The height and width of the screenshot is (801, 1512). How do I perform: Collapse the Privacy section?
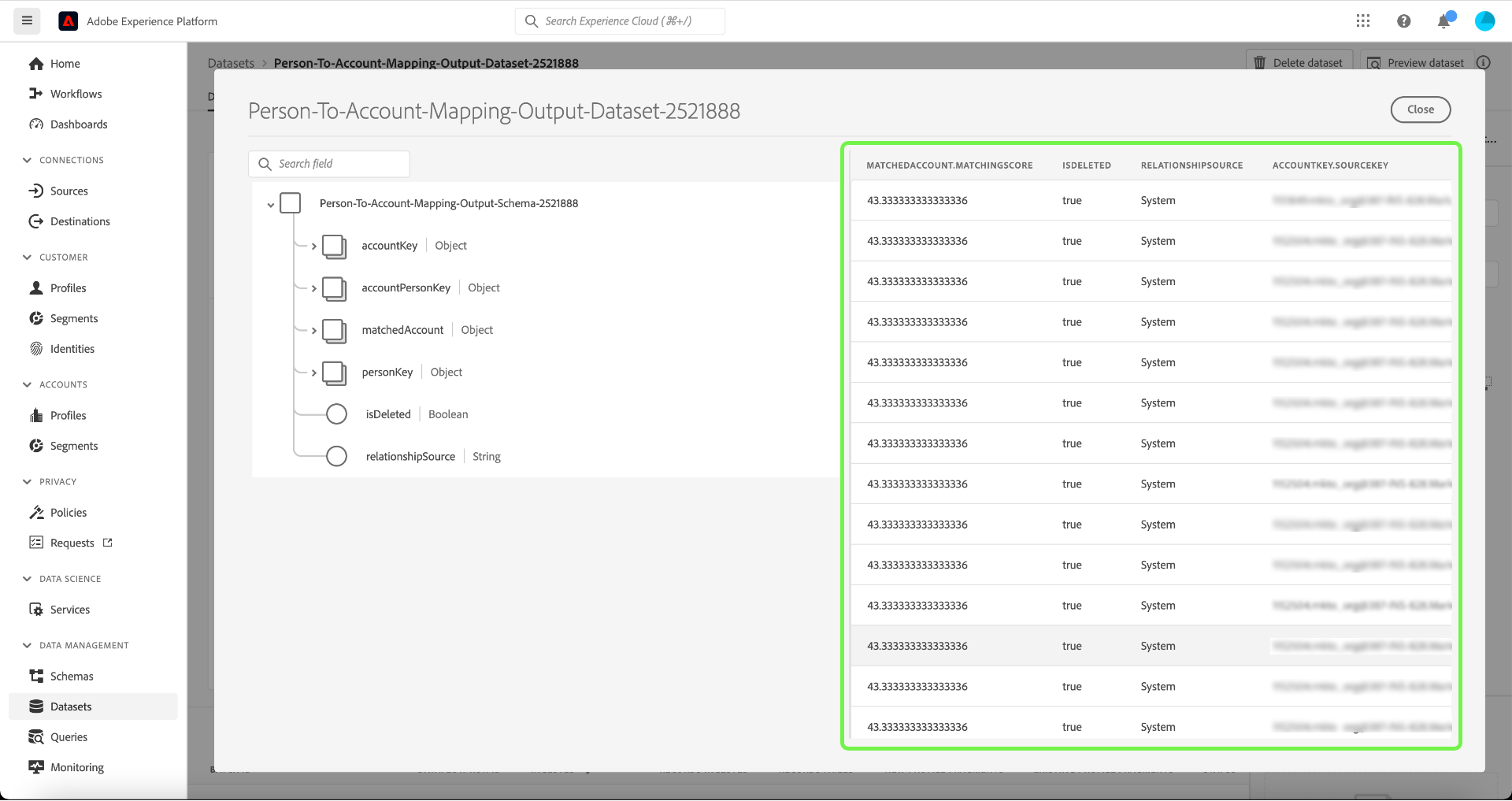tap(27, 482)
